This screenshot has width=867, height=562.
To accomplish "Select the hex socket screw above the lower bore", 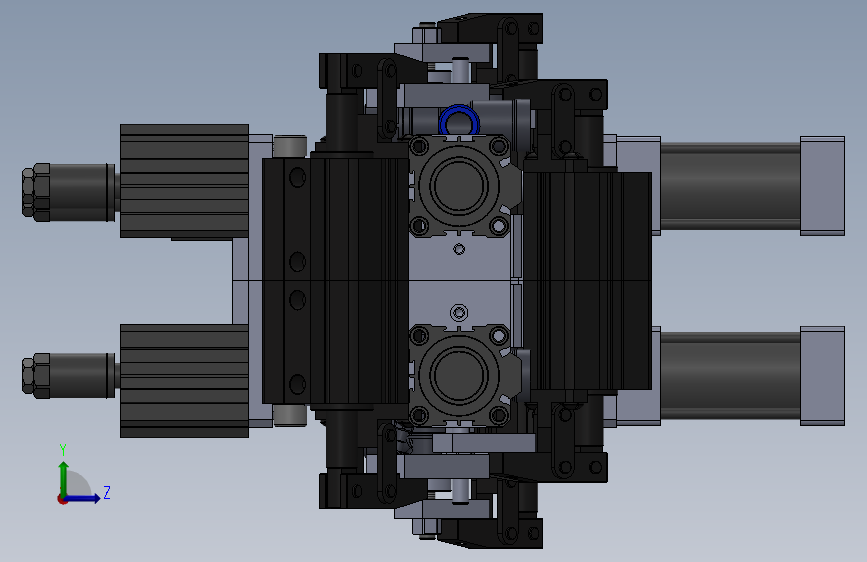I will 459,313.
